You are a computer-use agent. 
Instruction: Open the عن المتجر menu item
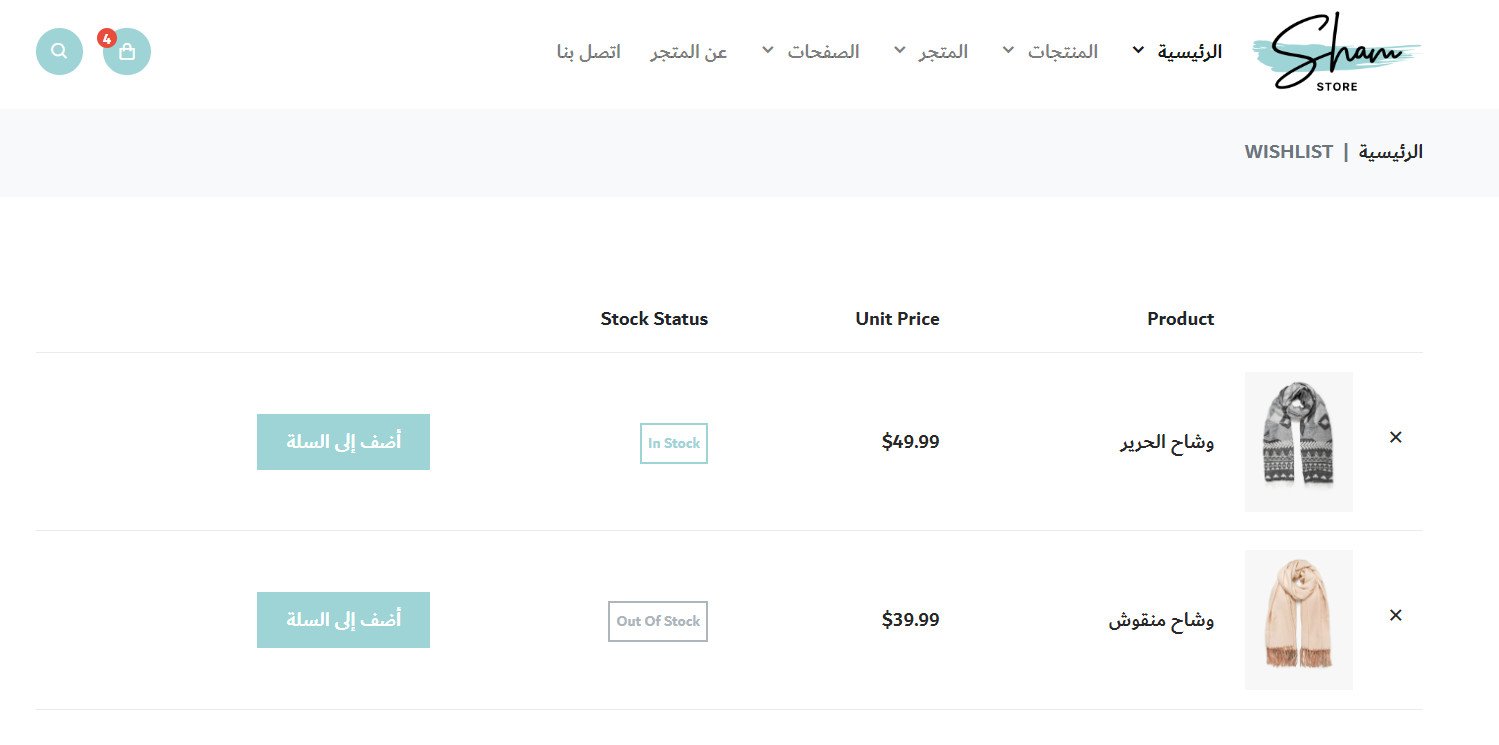(689, 52)
